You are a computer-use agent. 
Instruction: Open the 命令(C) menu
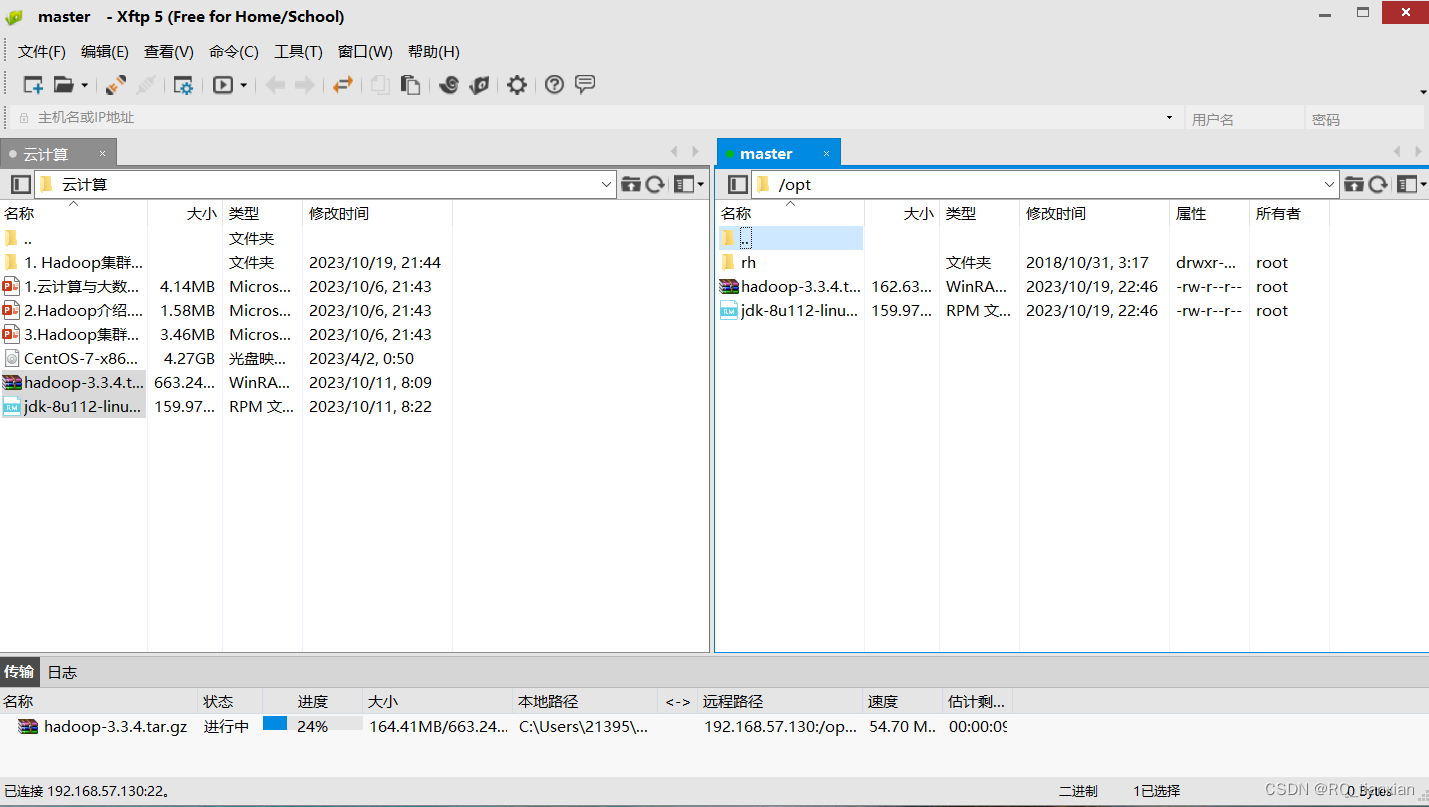(234, 52)
